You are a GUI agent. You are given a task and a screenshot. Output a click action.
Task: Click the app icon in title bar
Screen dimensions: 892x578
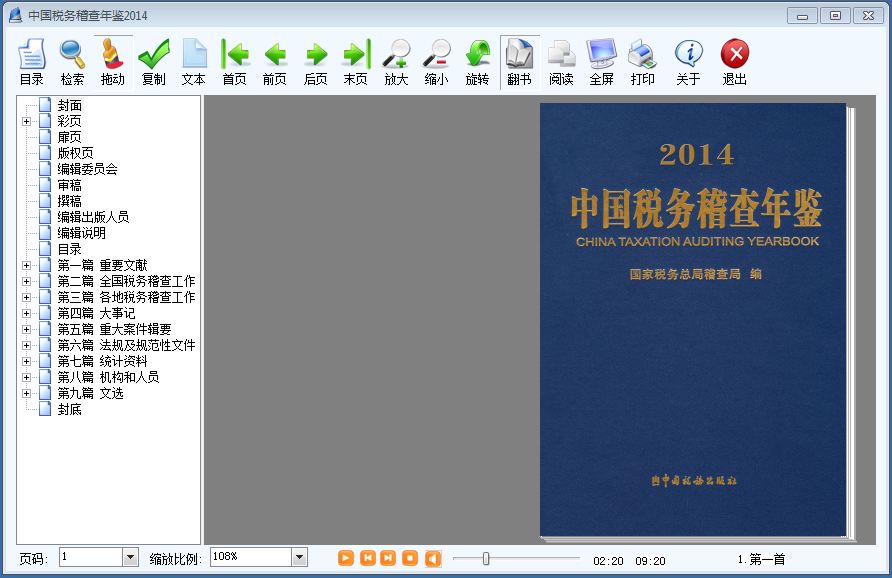(x=15, y=15)
